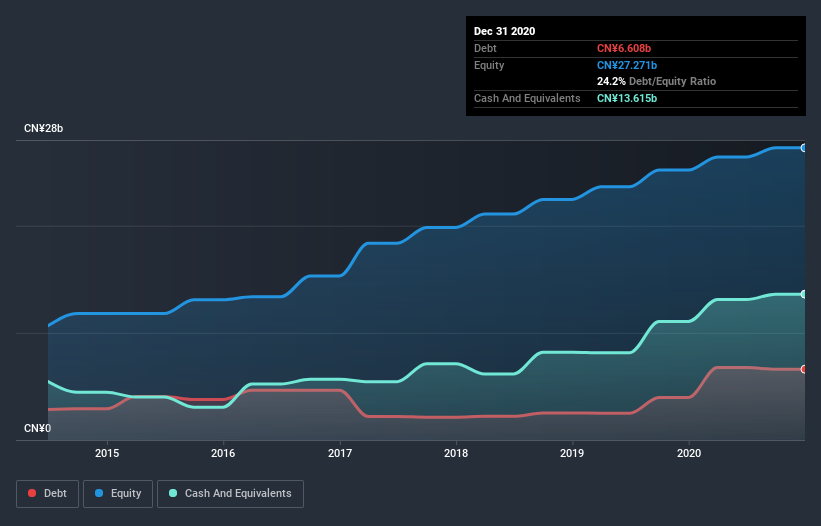Toggle the Debt series legend button
The image size is (821, 526).
47,494
